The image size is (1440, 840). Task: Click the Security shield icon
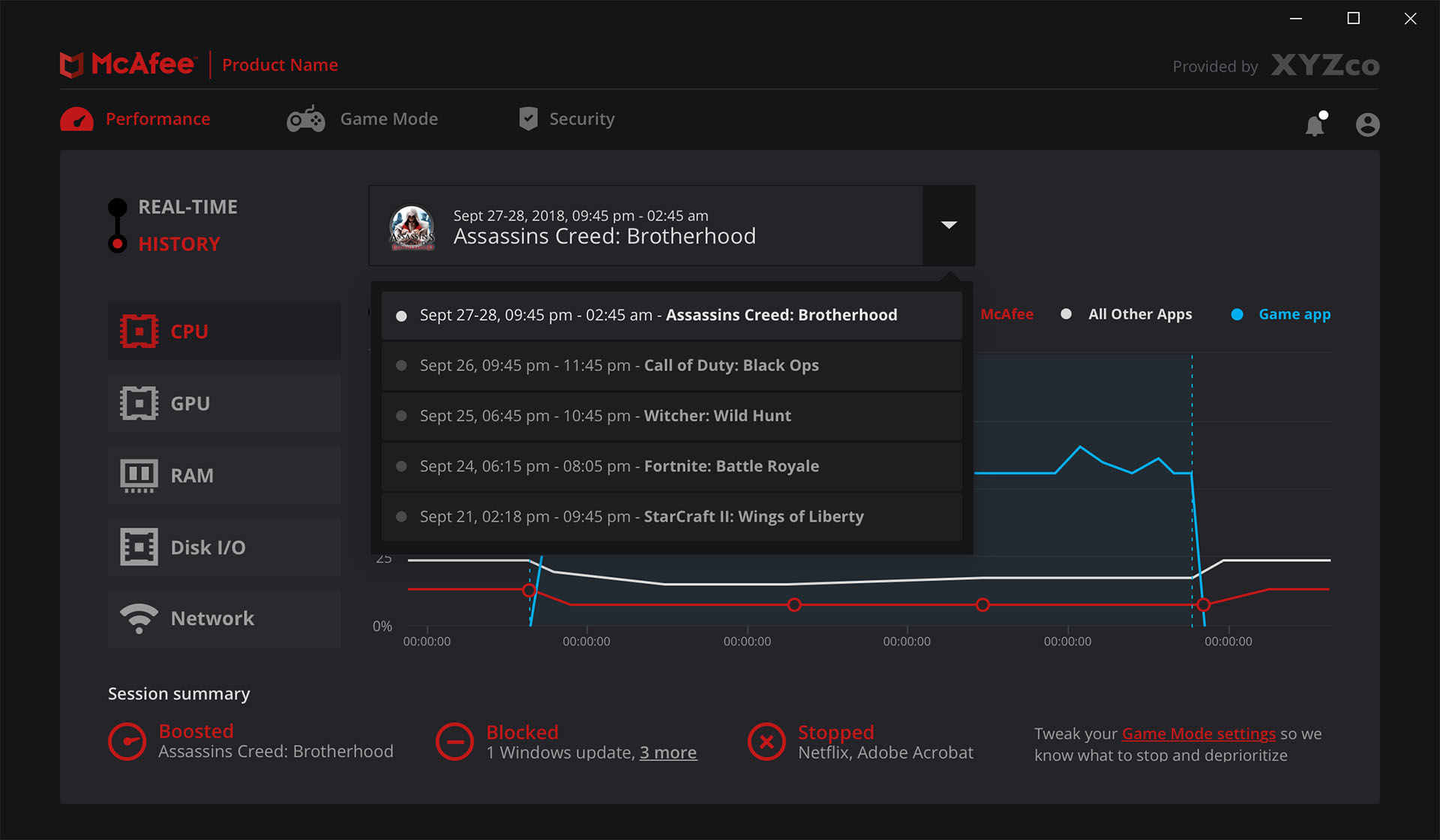point(528,118)
